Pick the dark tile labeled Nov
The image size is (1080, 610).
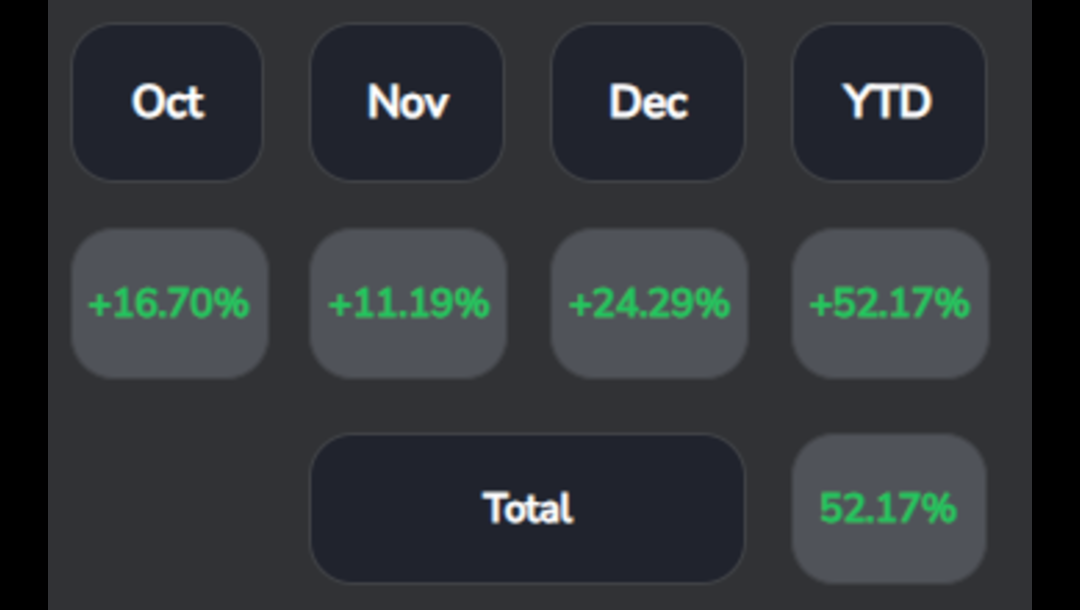407,103
